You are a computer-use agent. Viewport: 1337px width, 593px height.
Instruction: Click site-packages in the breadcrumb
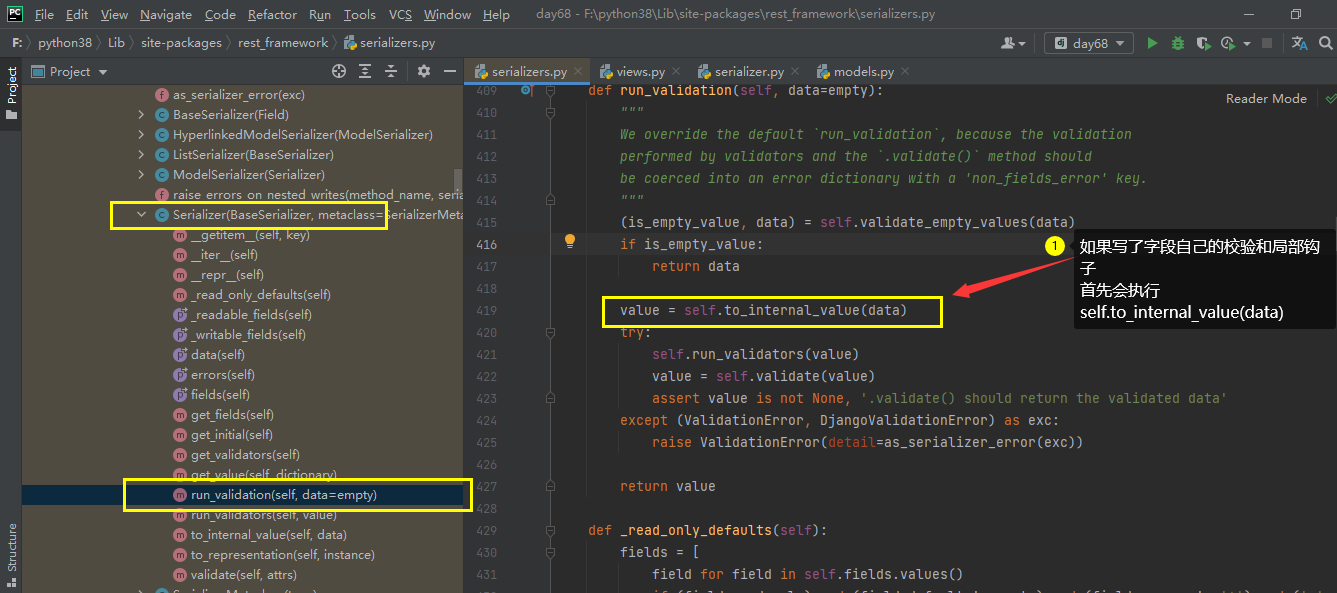pyautogui.click(x=181, y=43)
